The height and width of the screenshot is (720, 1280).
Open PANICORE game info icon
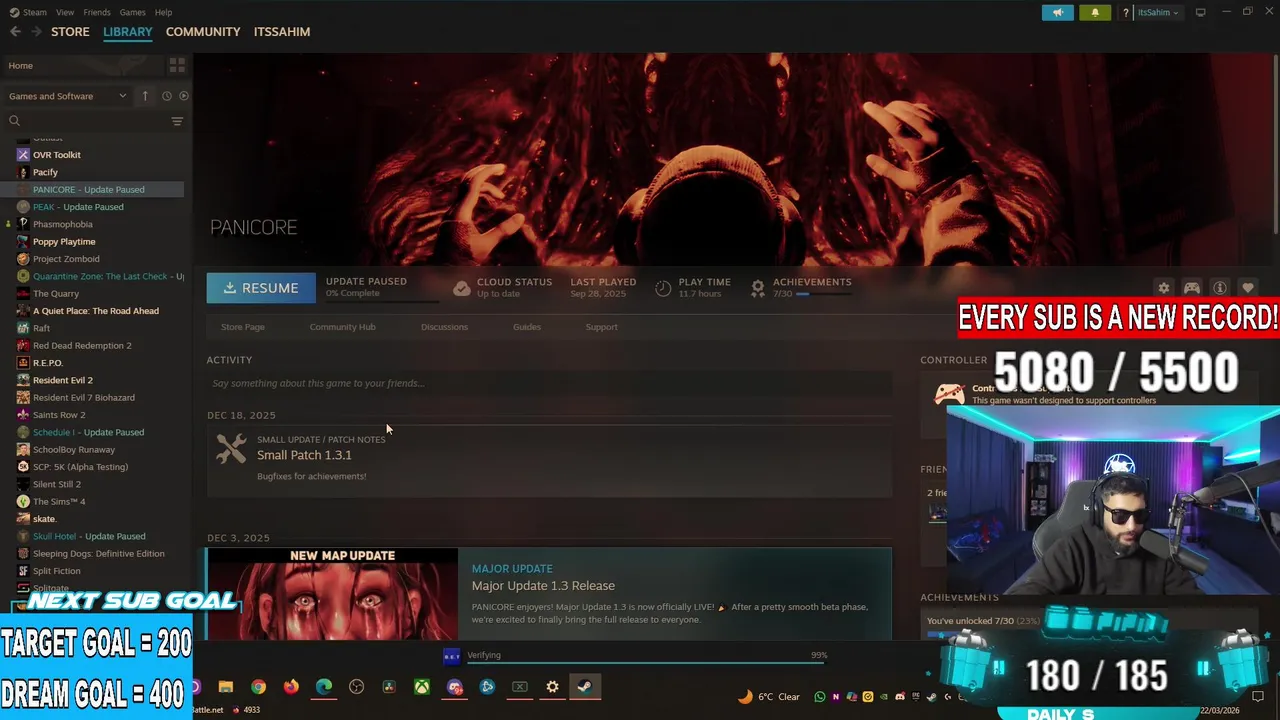pyautogui.click(x=1220, y=288)
